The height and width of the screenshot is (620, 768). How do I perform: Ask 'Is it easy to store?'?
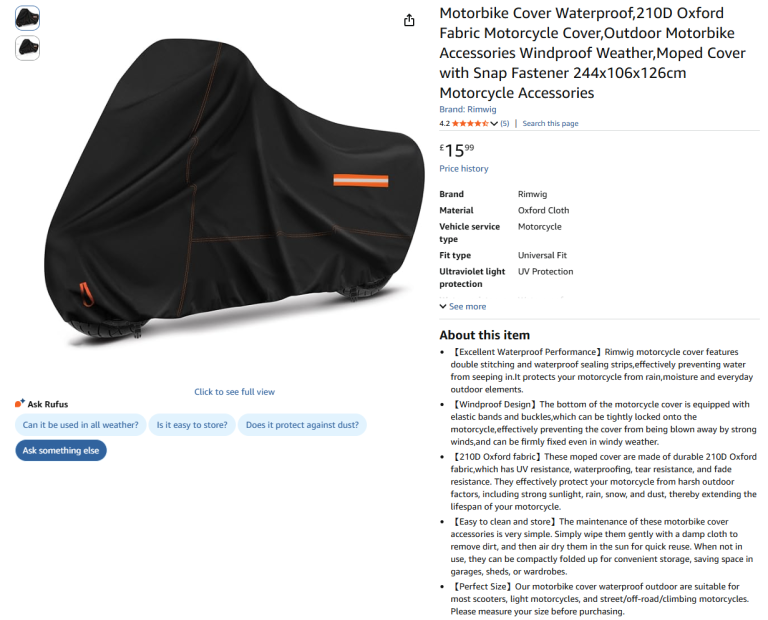(192, 425)
